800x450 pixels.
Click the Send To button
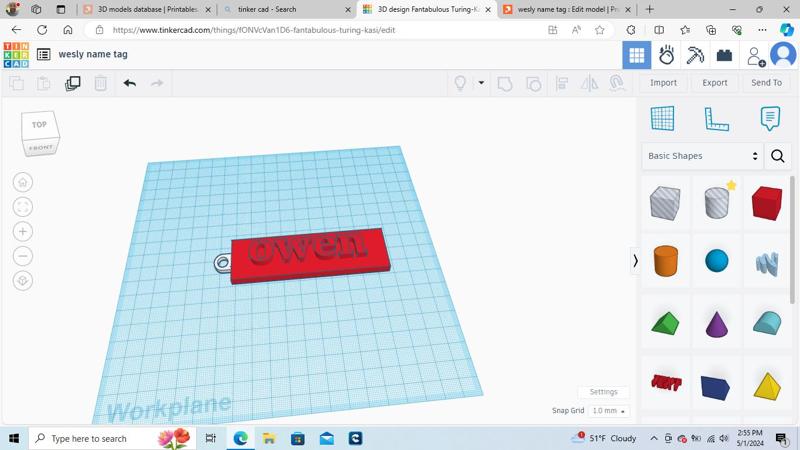click(x=766, y=83)
